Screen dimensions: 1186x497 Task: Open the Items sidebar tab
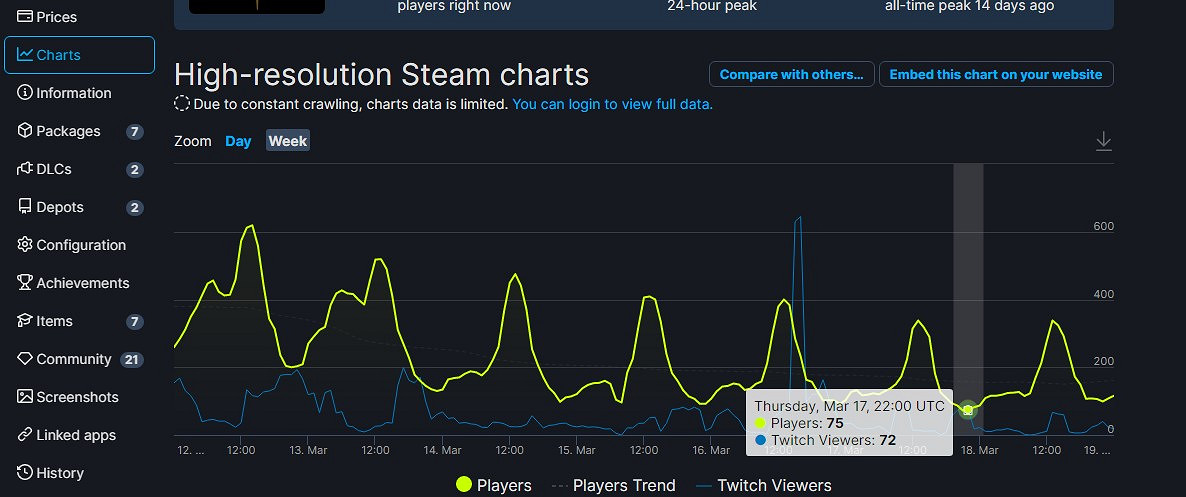pyautogui.click(x=54, y=321)
